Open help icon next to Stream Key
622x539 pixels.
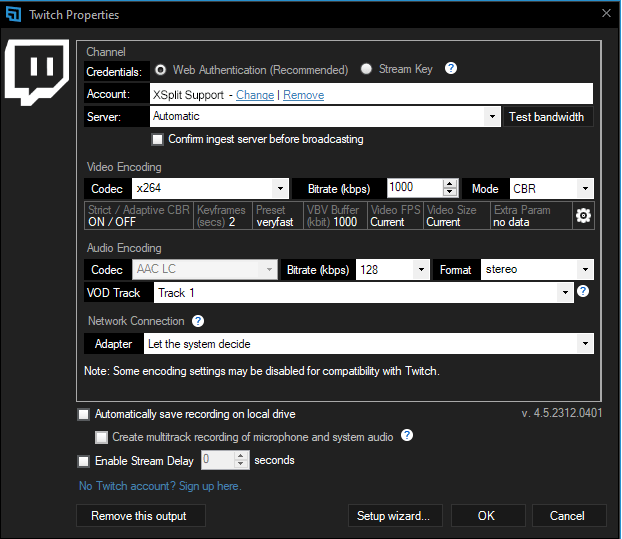pyautogui.click(x=451, y=69)
